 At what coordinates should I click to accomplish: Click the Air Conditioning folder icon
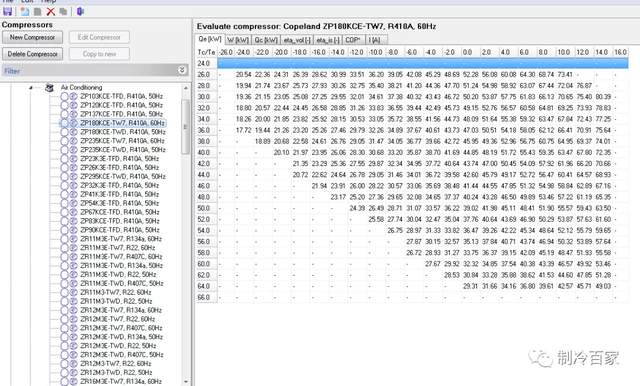49,87
